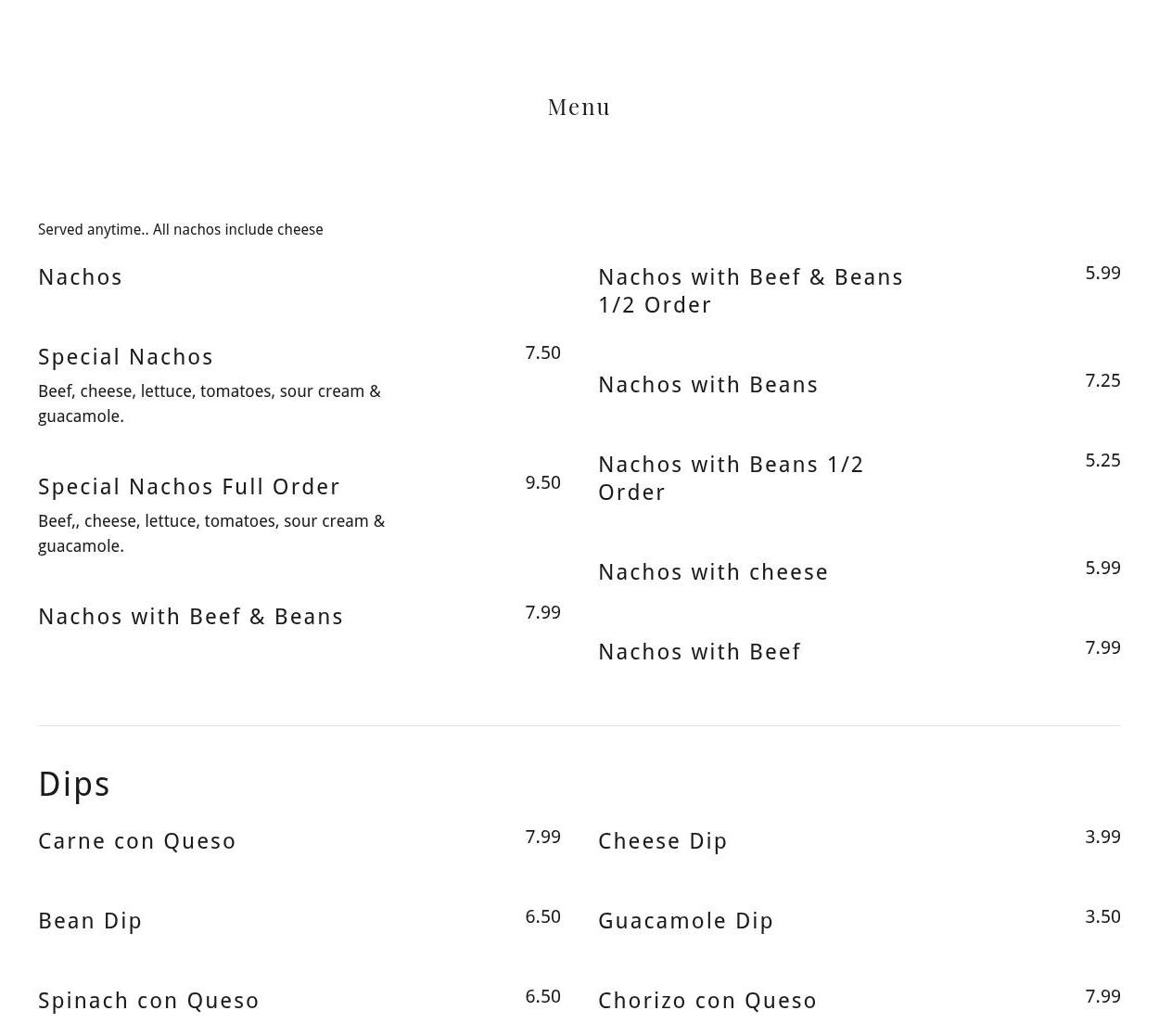Select Carne con Queso dip

[x=137, y=841]
